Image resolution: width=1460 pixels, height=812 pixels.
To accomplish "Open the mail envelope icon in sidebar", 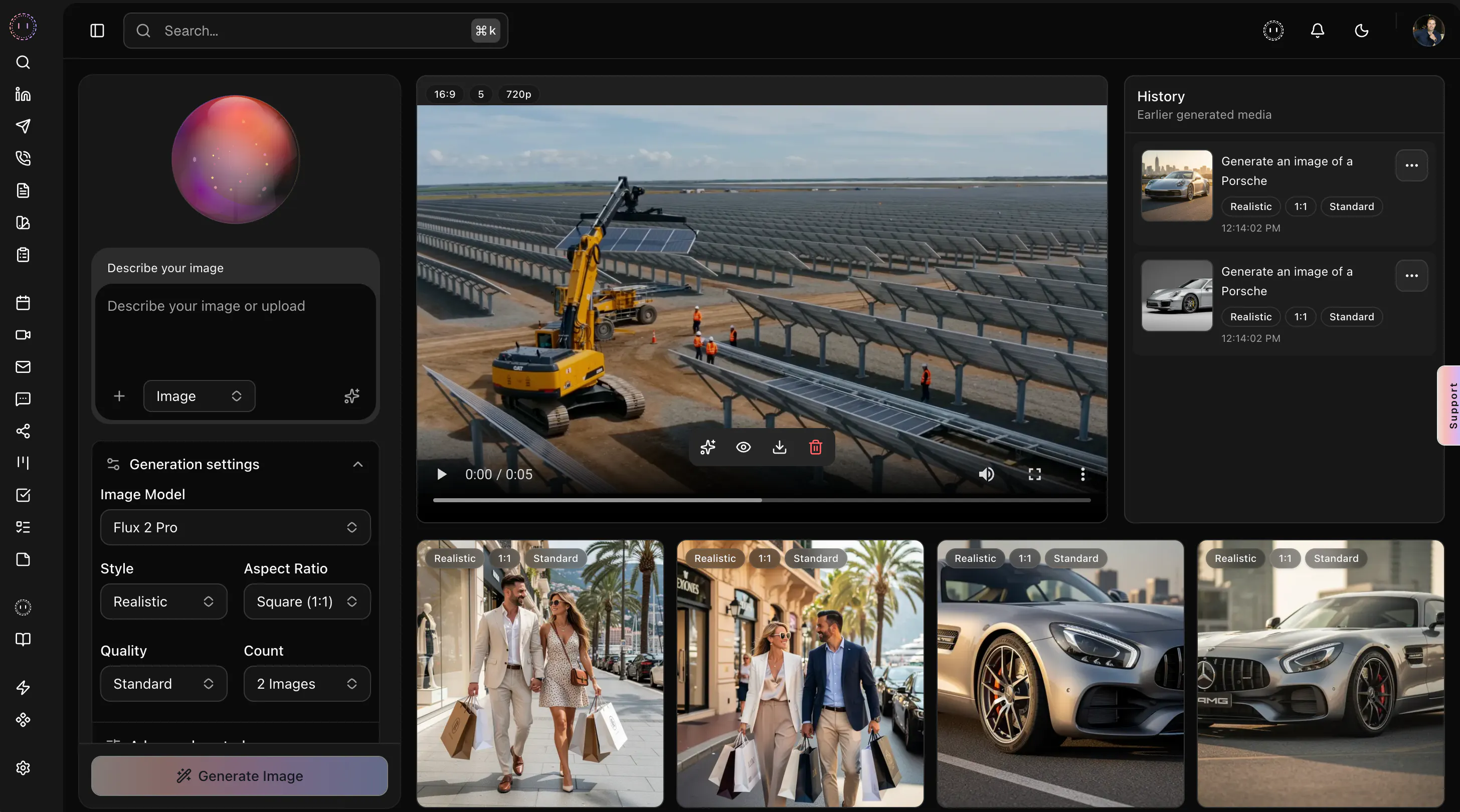I will click(23, 366).
